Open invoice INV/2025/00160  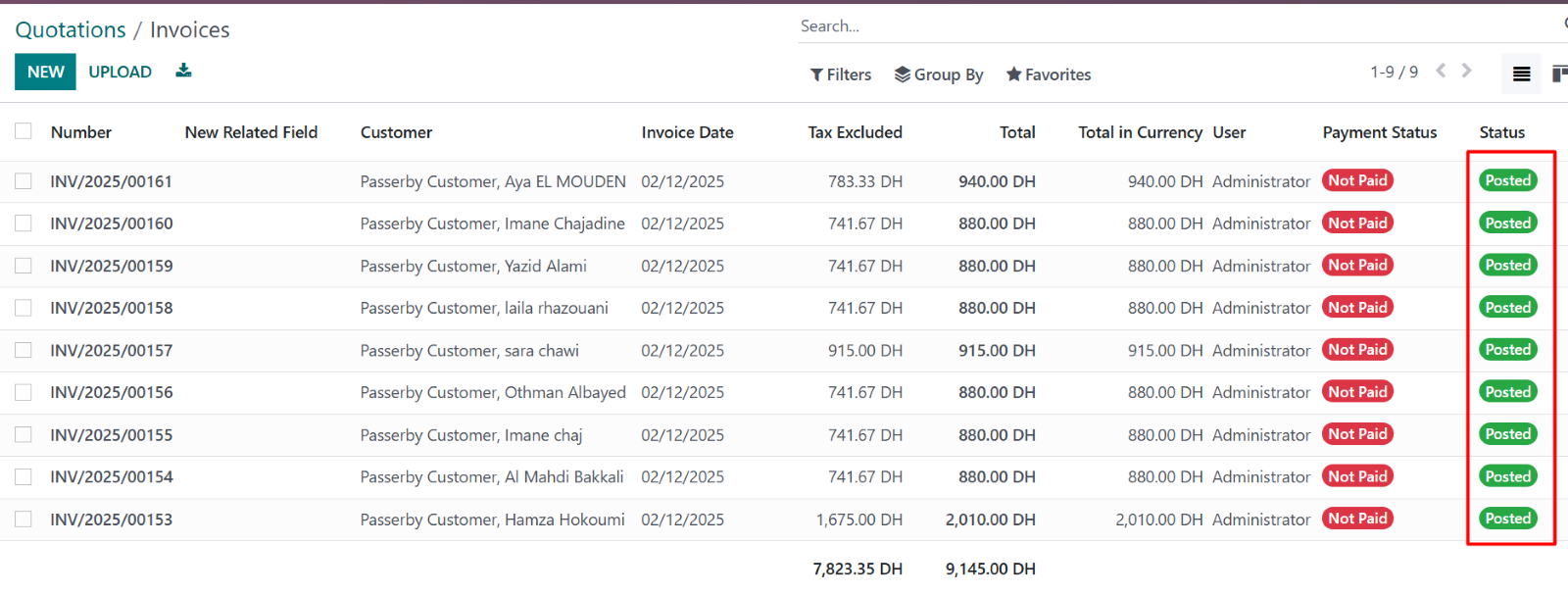click(x=111, y=223)
